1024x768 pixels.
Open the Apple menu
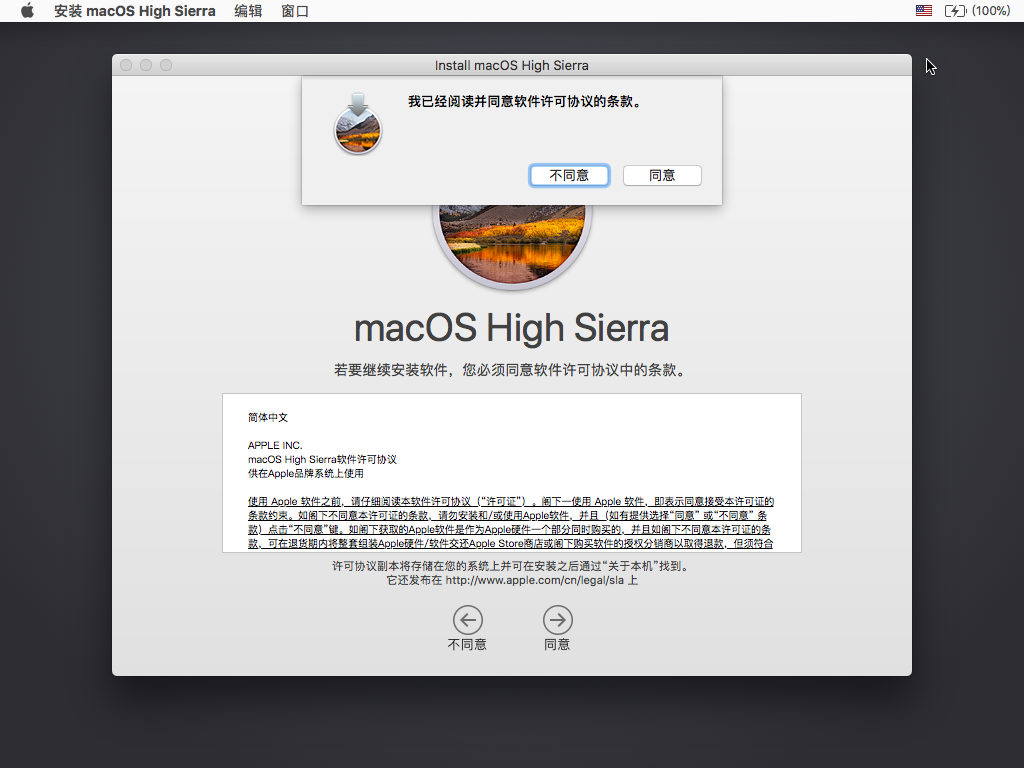(27, 11)
